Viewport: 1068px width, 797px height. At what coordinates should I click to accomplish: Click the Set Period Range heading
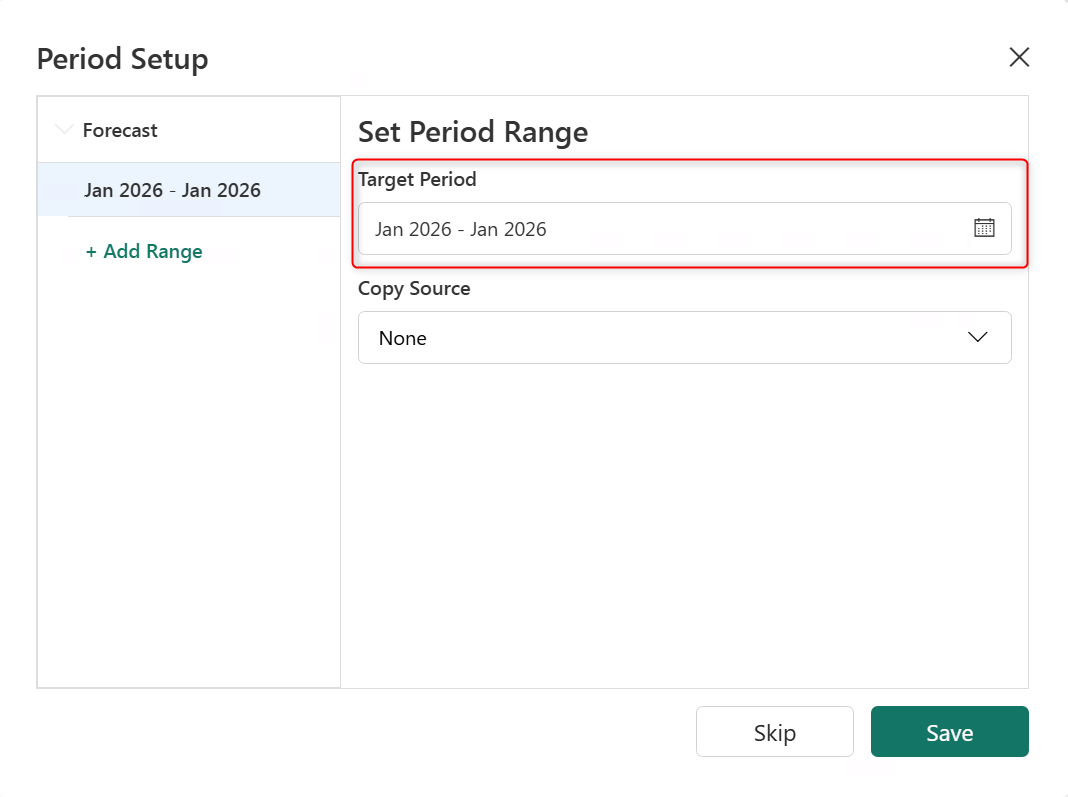pyautogui.click(x=473, y=132)
